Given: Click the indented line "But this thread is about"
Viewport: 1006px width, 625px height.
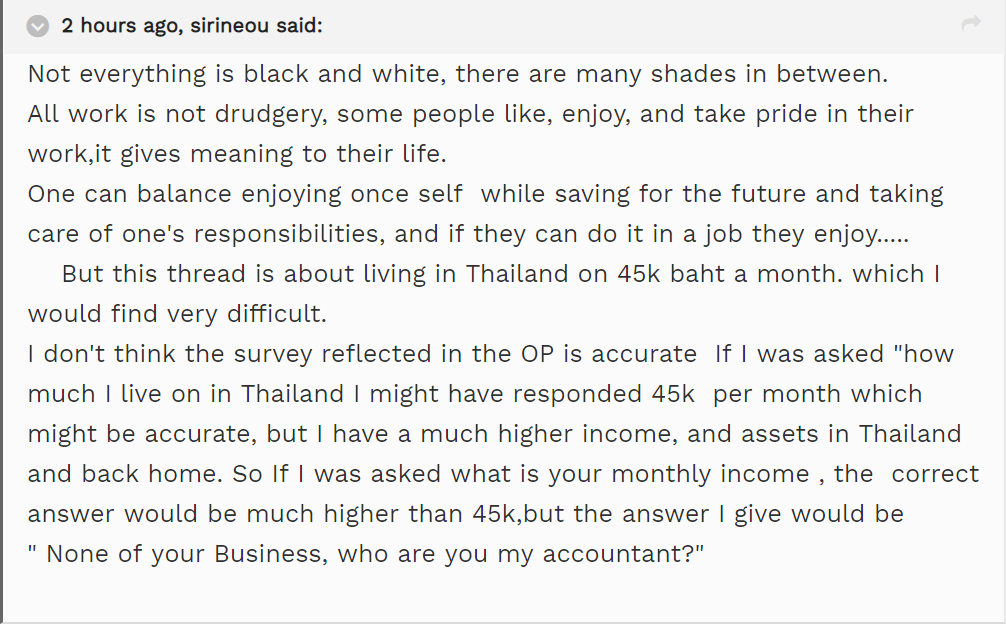Looking at the screenshot, I should (x=501, y=274).
